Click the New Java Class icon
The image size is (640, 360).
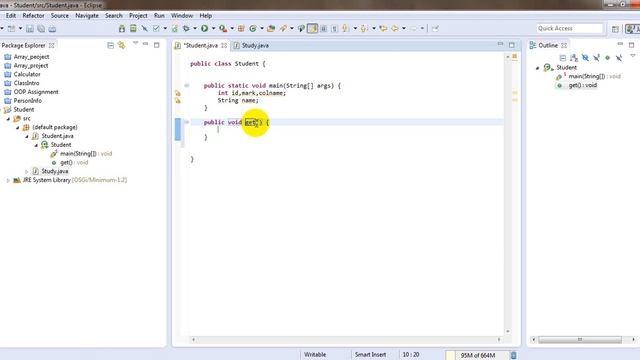pyautogui.click(x=253, y=28)
